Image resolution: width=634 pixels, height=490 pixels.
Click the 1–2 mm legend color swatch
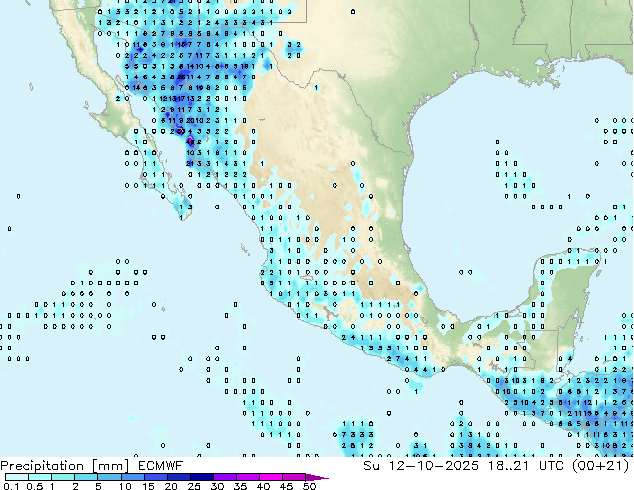(63, 477)
